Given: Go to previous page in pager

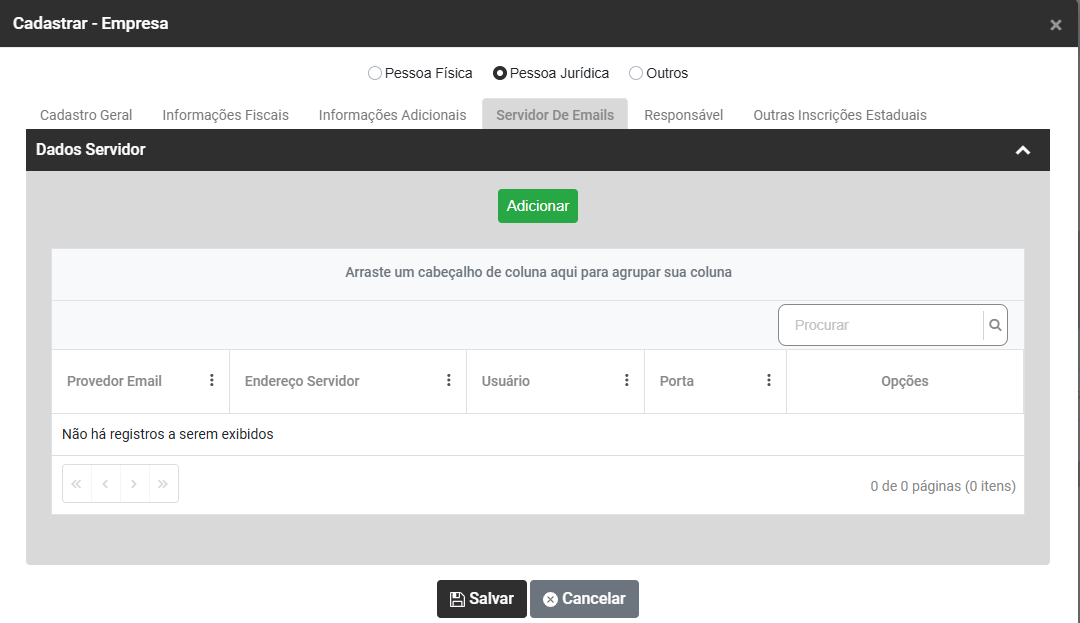Looking at the screenshot, I should 105,484.
